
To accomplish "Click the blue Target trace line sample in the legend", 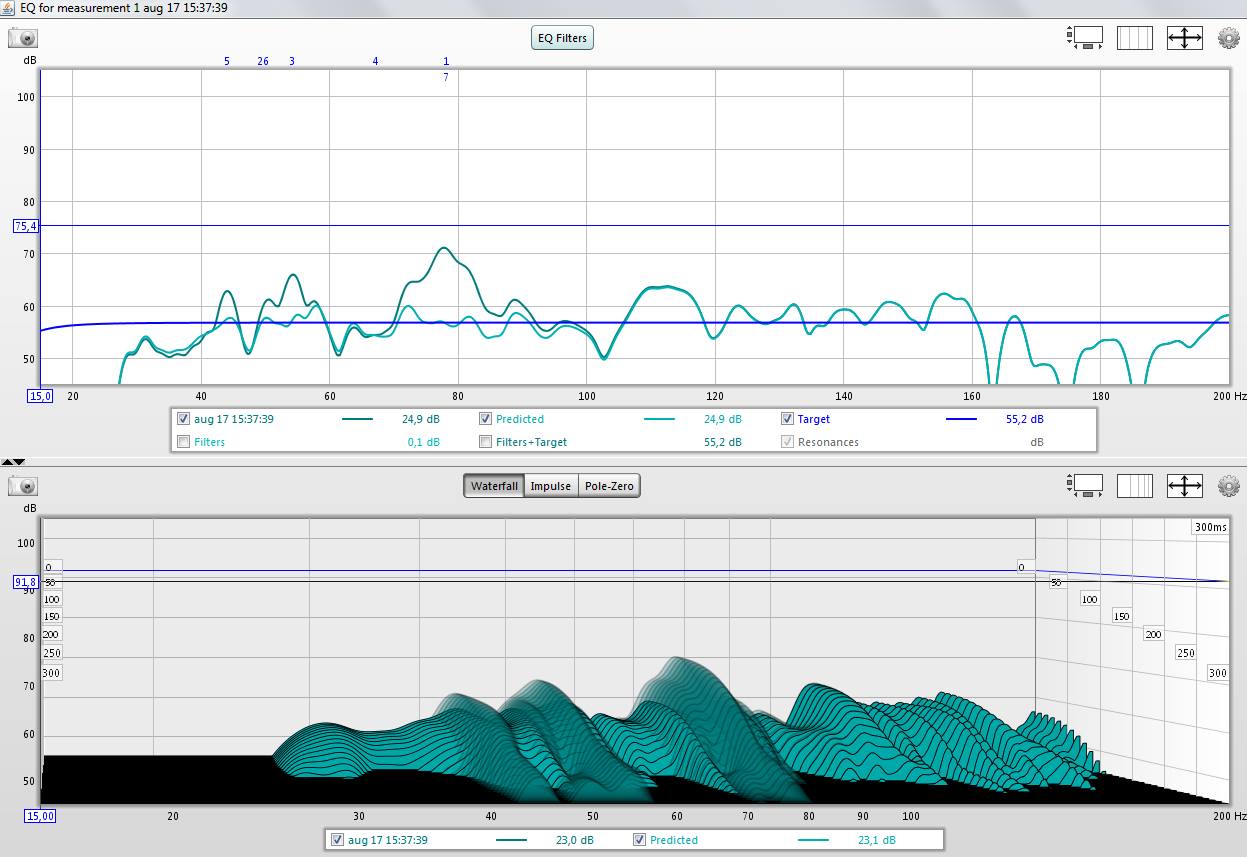I will (x=961, y=420).
